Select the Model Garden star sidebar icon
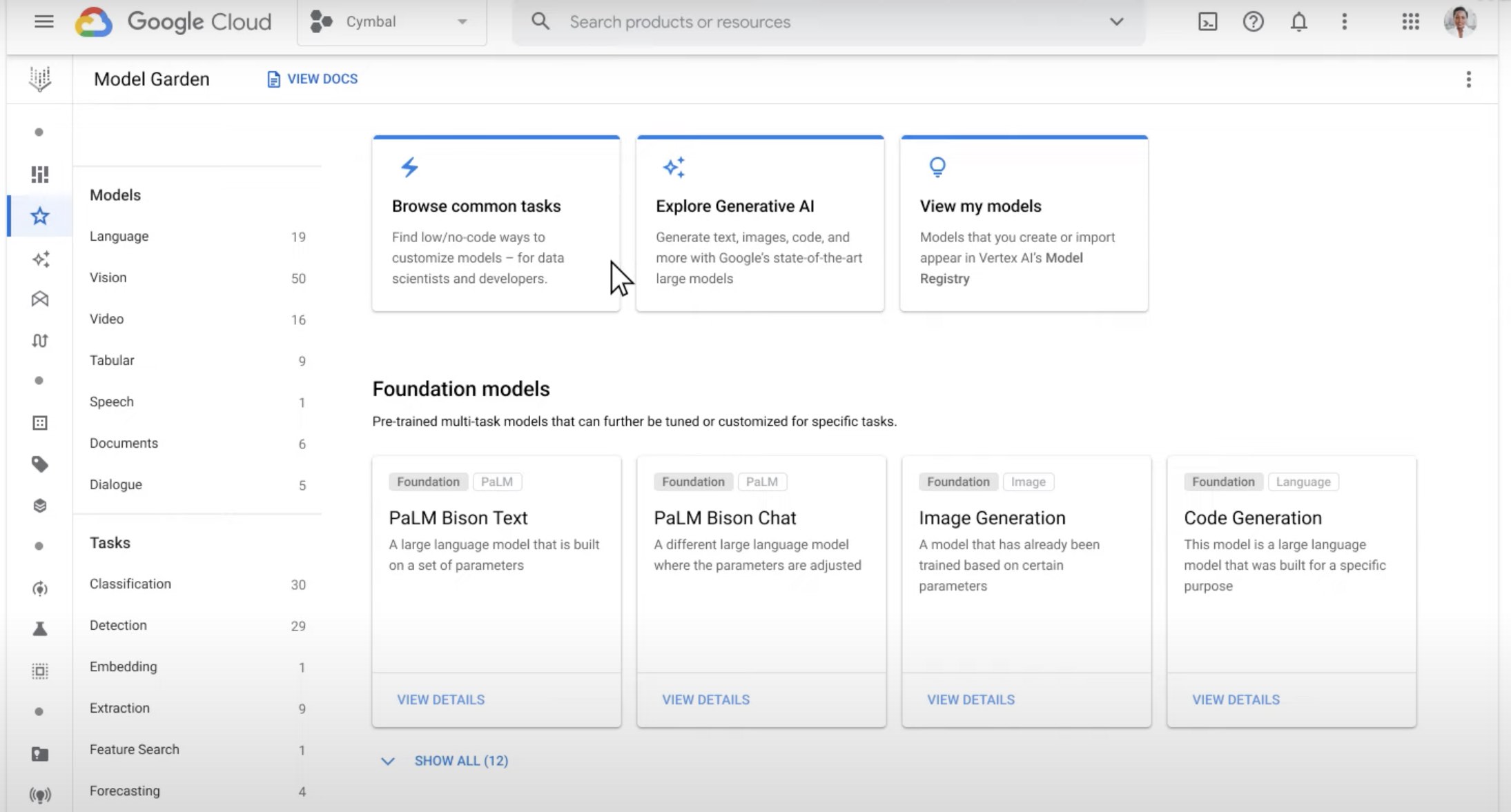1511x812 pixels. pyautogui.click(x=40, y=217)
